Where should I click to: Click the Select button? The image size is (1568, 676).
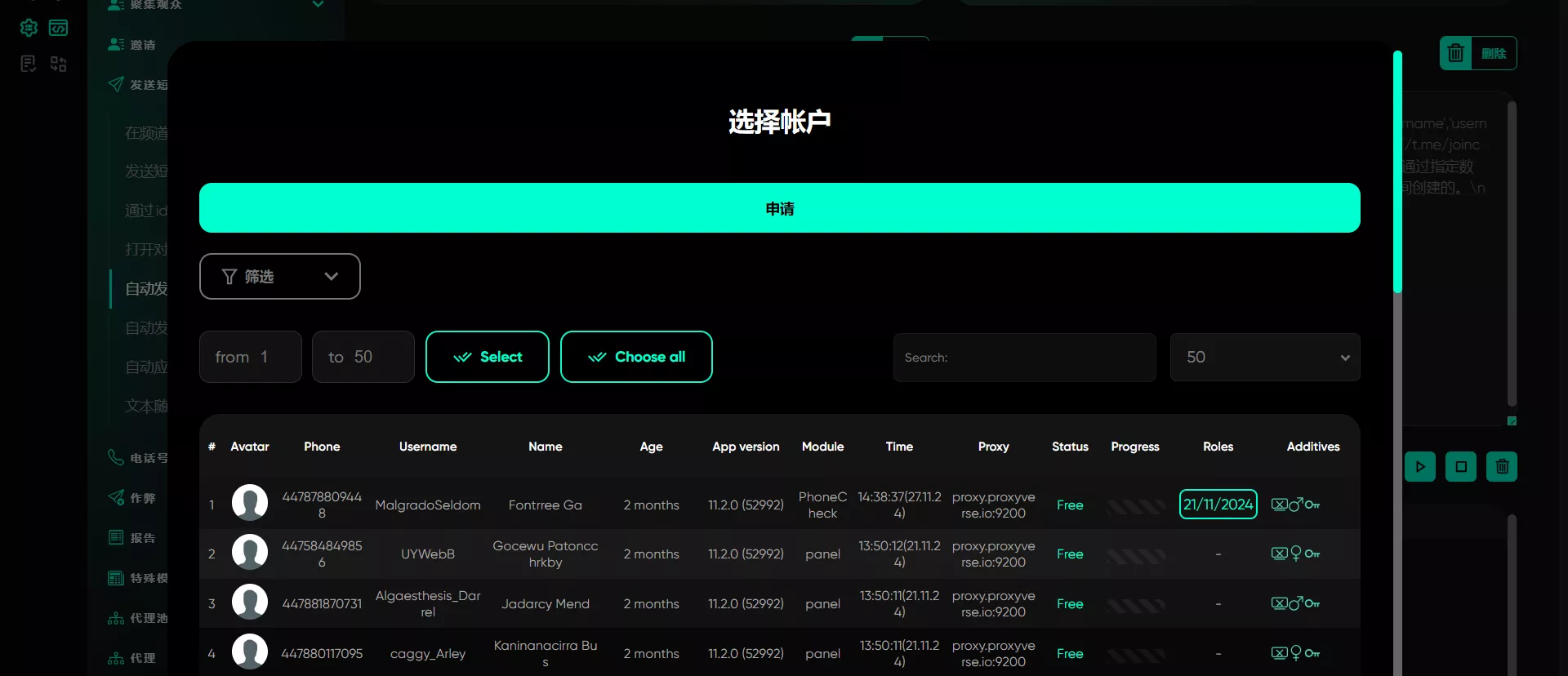(488, 357)
